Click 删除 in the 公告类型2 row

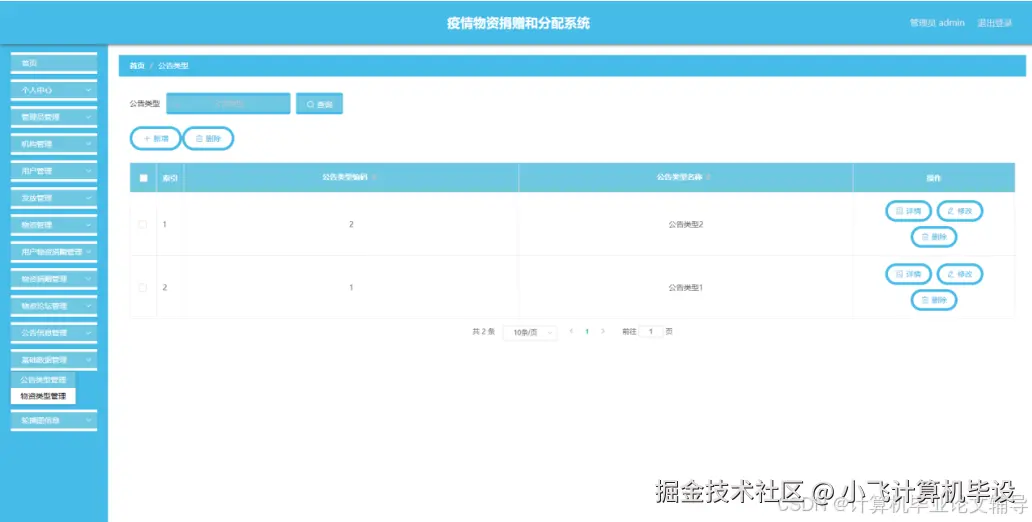pos(933,237)
